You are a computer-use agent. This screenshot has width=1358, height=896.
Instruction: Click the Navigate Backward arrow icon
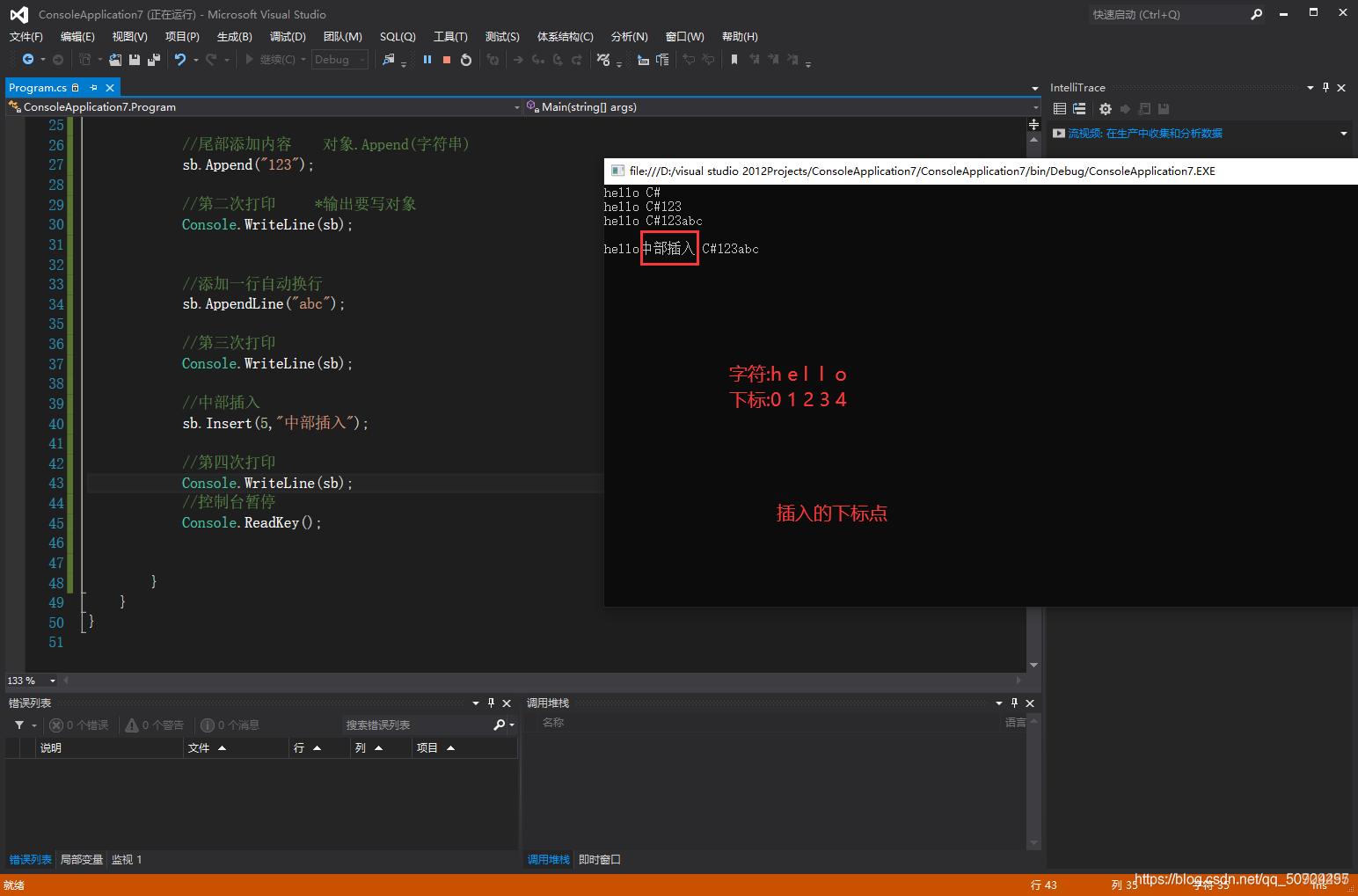28,60
